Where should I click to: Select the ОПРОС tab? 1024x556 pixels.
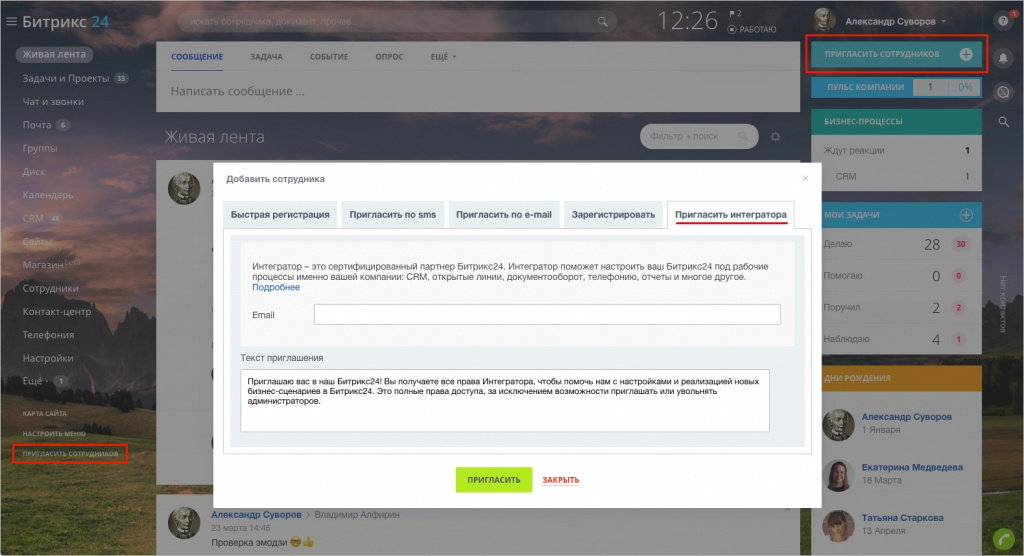pos(389,57)
